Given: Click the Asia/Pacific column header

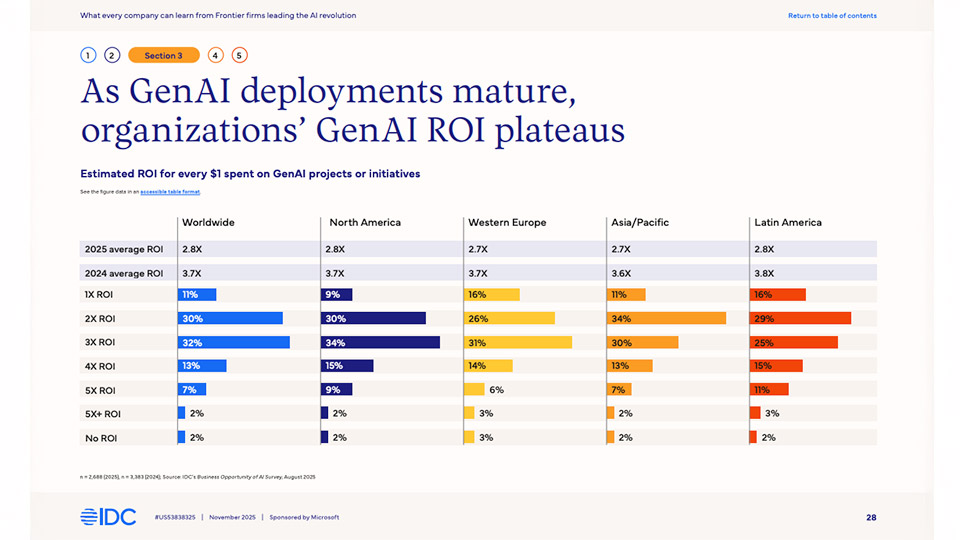Looking at the screenshot, I should coord(640,222).
